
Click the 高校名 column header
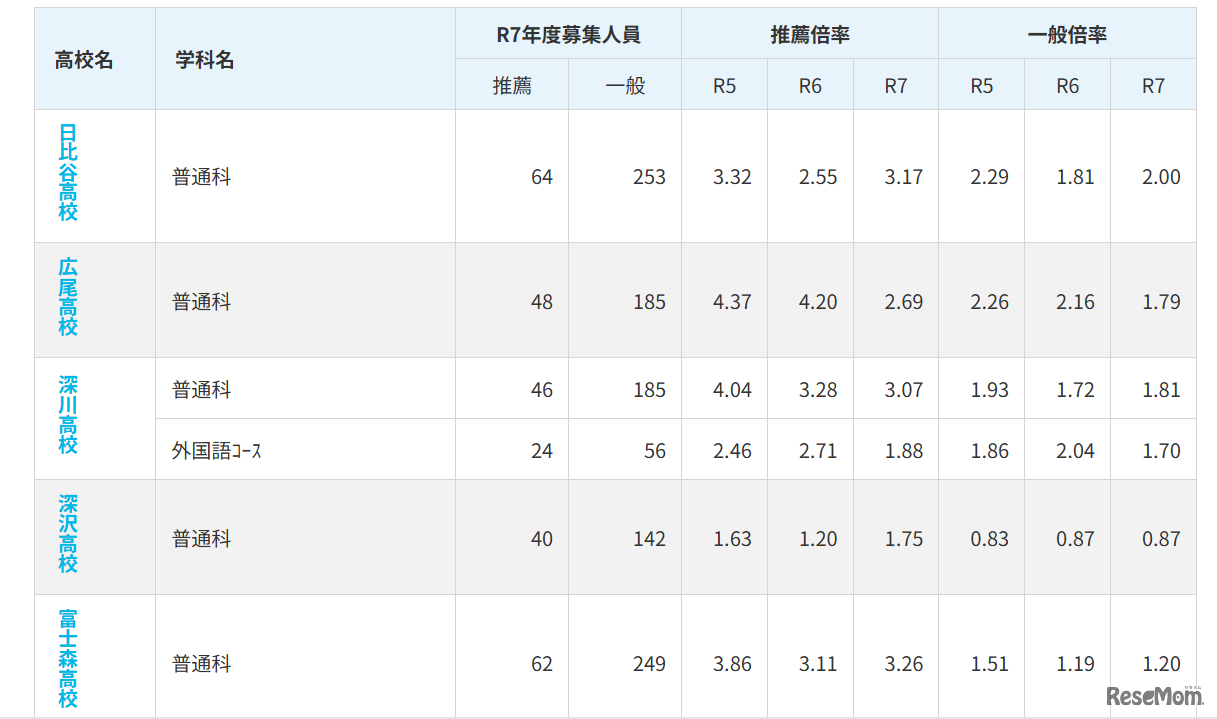point(84,60)
